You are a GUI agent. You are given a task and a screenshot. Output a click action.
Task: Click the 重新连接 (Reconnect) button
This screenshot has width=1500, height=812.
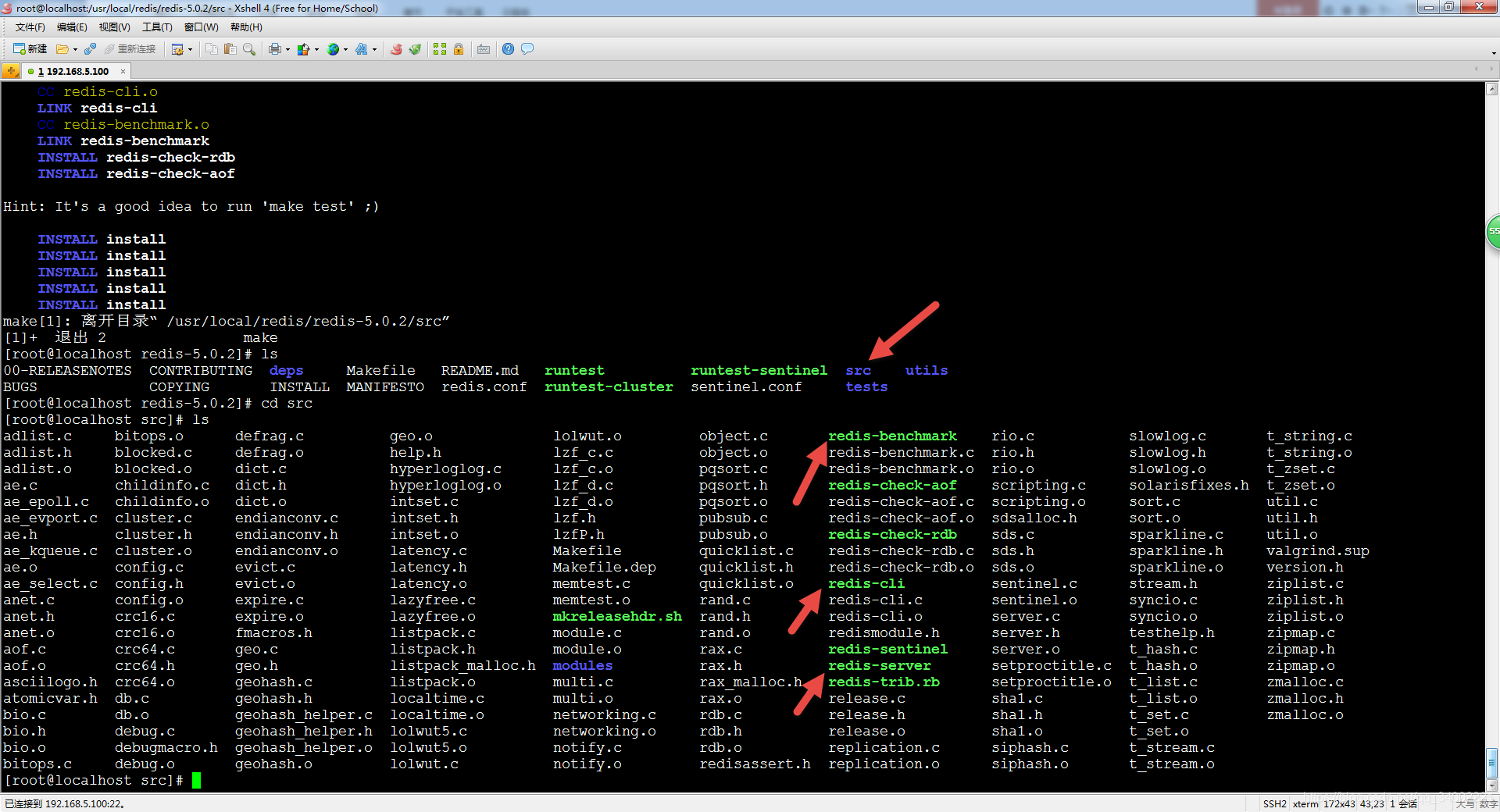[x=130, y=49]
